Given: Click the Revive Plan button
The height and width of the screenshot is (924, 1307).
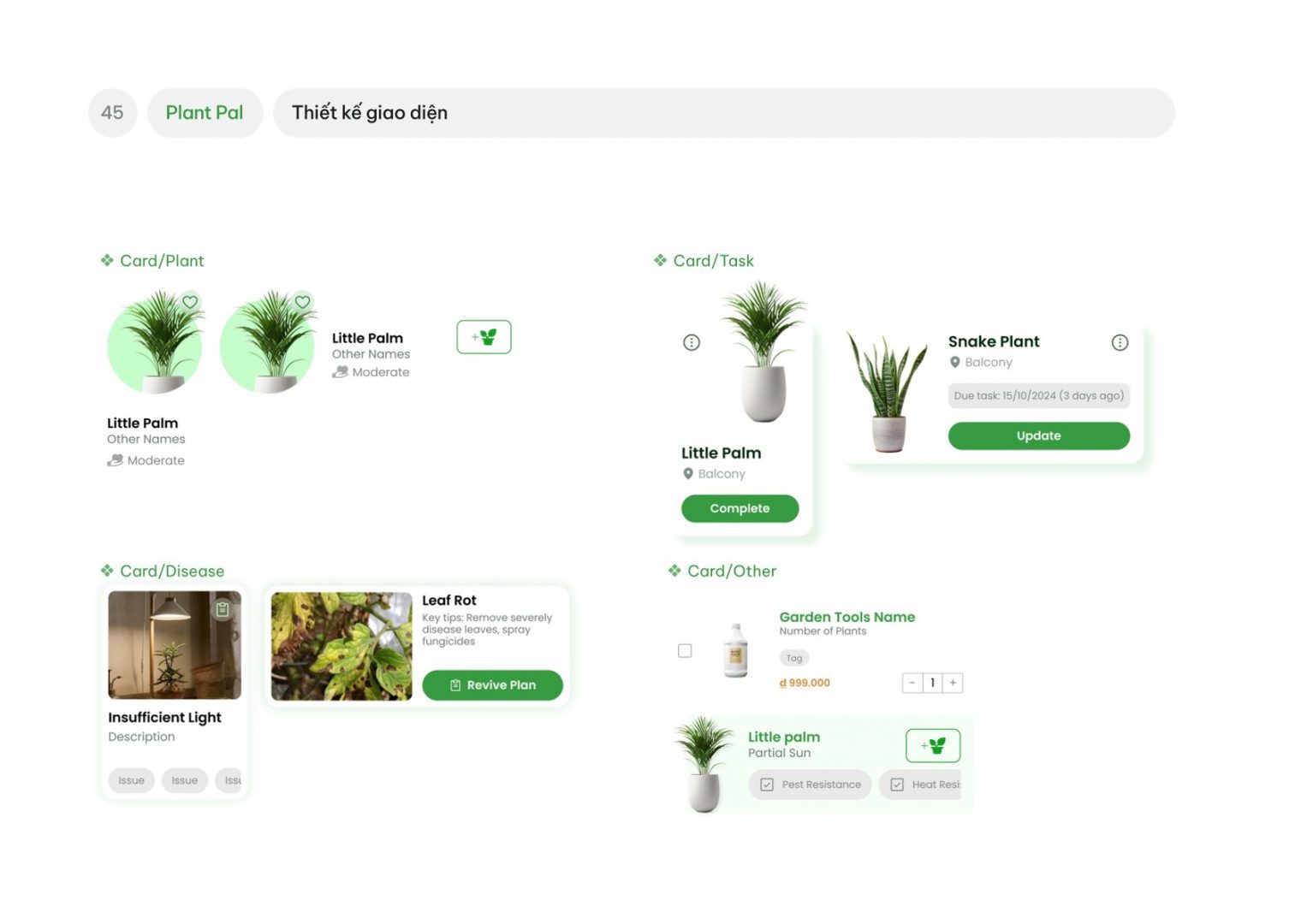Looking at the screenshot, I should [492, 685].
